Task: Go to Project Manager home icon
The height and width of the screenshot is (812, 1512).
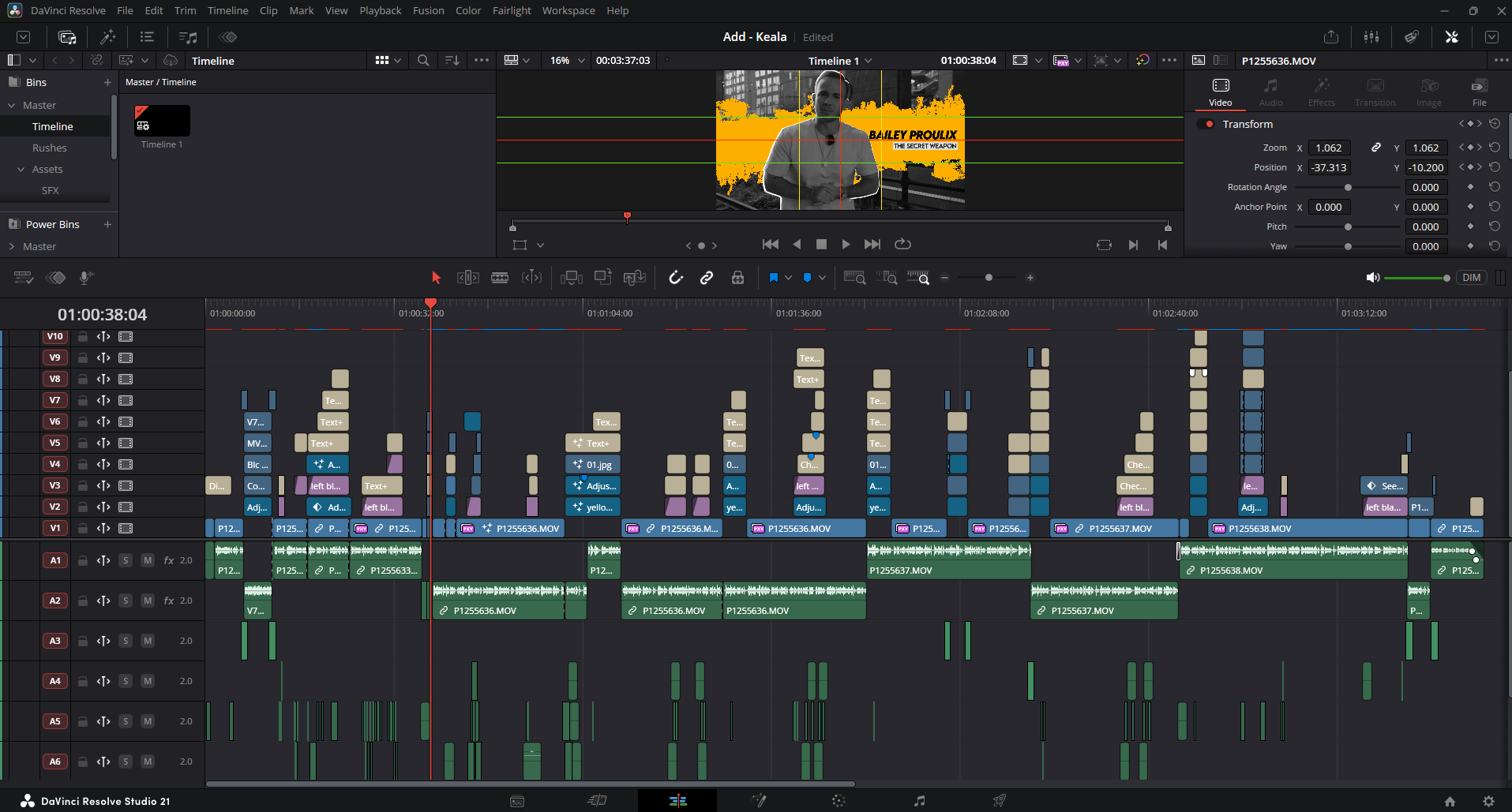Action: (x=1450, y=802)
